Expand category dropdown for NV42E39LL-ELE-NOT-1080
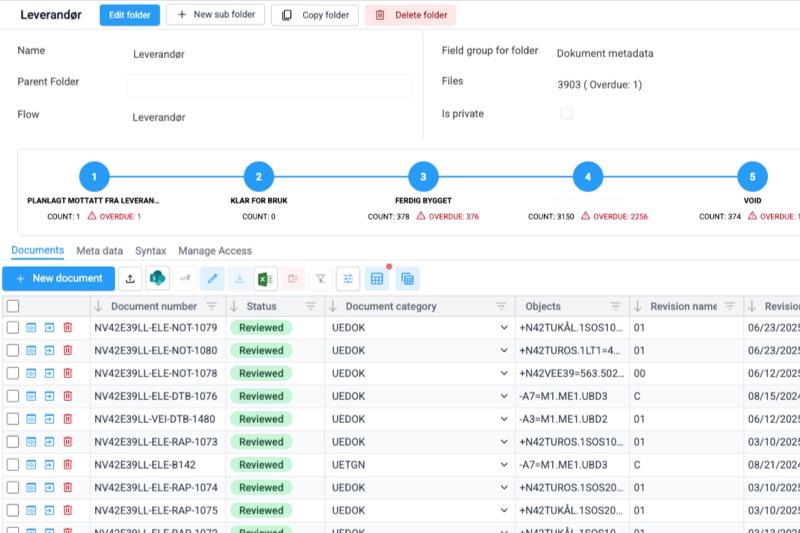The height and width of the screenshot is (533, 800). pos(504,350)
